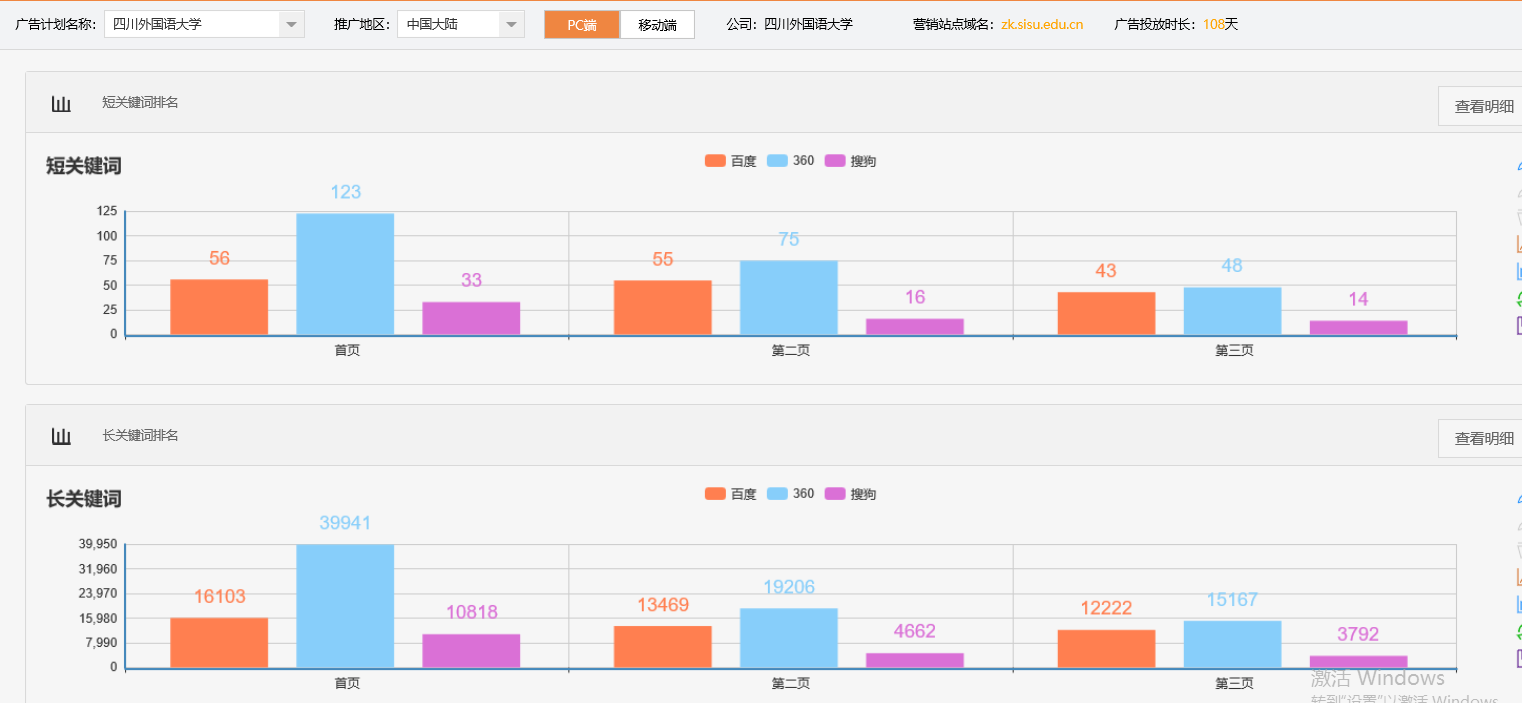Open the zk.slsu.edu.cn domain link
Image resolution: width=1522 pixels, height=703 pixels.
pos(1041,24)
